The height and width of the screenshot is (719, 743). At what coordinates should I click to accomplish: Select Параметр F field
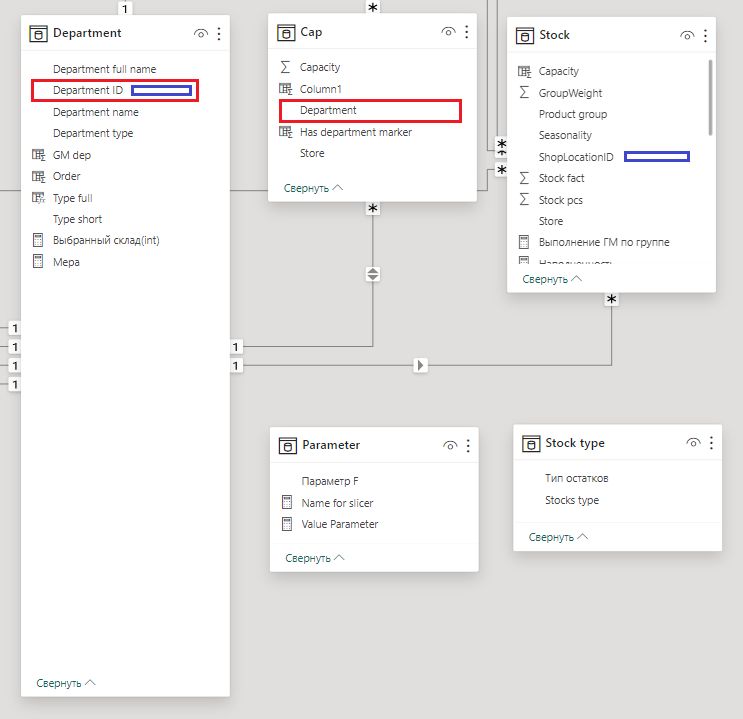click(x=330, y=481)
